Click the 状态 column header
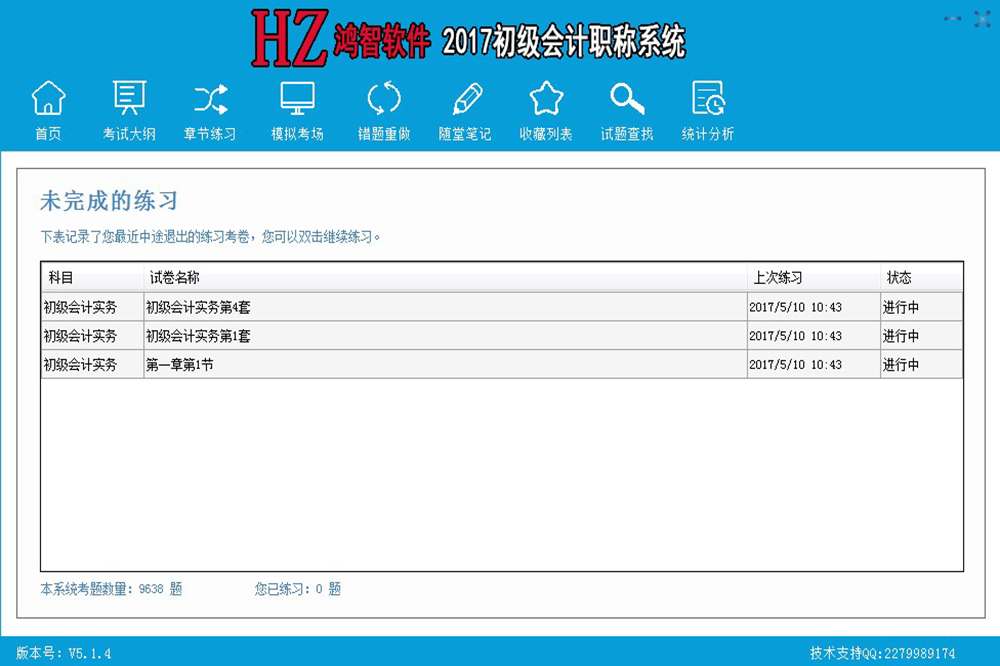This screenshot has height=666, width=1000. 899,278
